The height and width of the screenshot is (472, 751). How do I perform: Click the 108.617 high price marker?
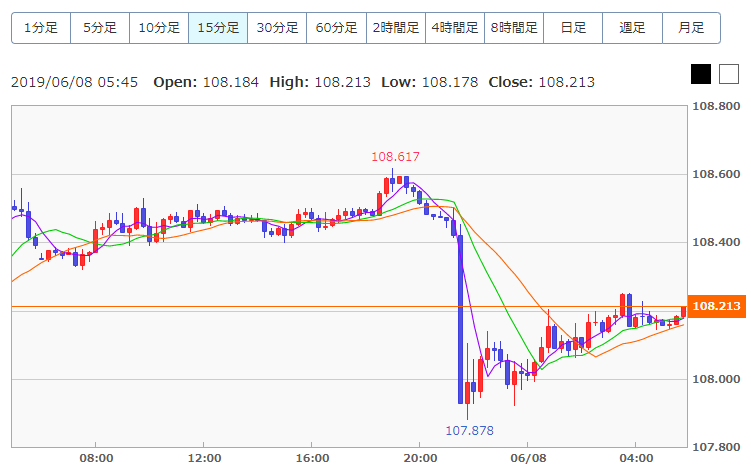(x=395, y=157)
